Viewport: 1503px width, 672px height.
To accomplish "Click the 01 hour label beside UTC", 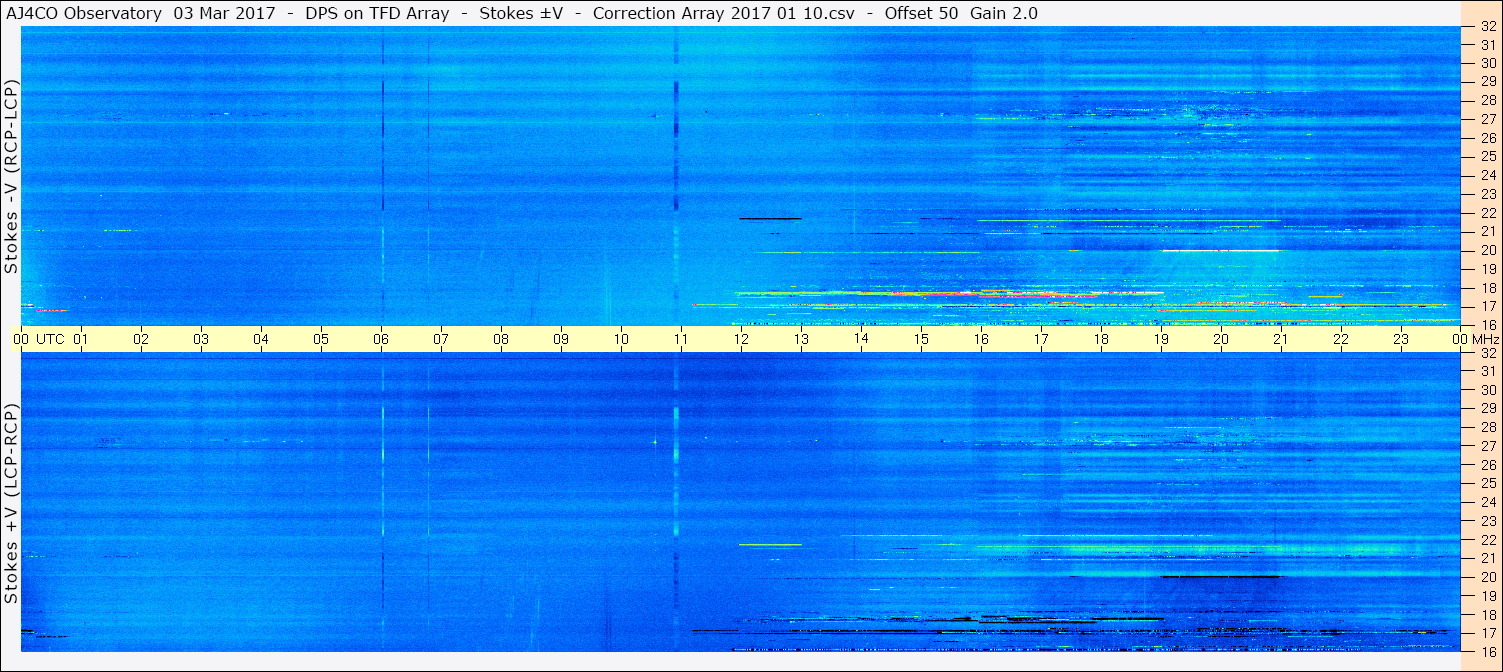I will (x=81, y=339).
